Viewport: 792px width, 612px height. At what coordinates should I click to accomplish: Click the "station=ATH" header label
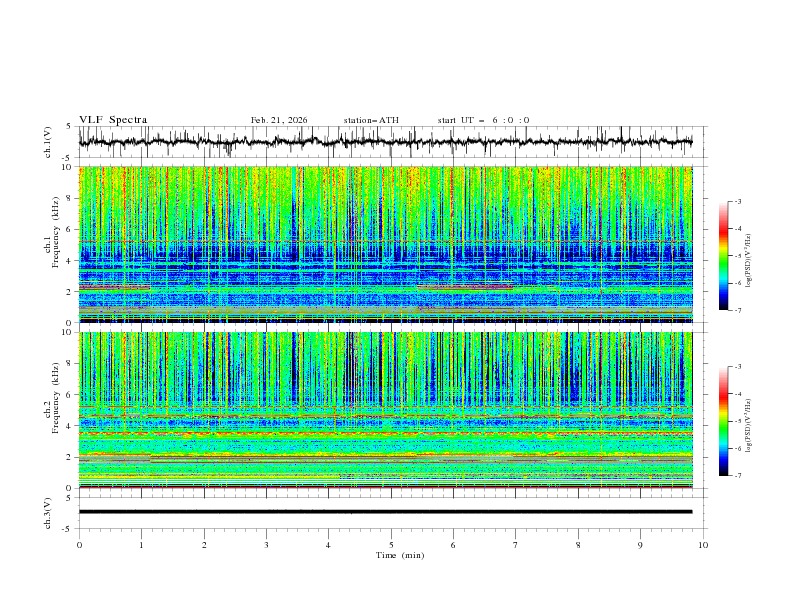[371, 120]
